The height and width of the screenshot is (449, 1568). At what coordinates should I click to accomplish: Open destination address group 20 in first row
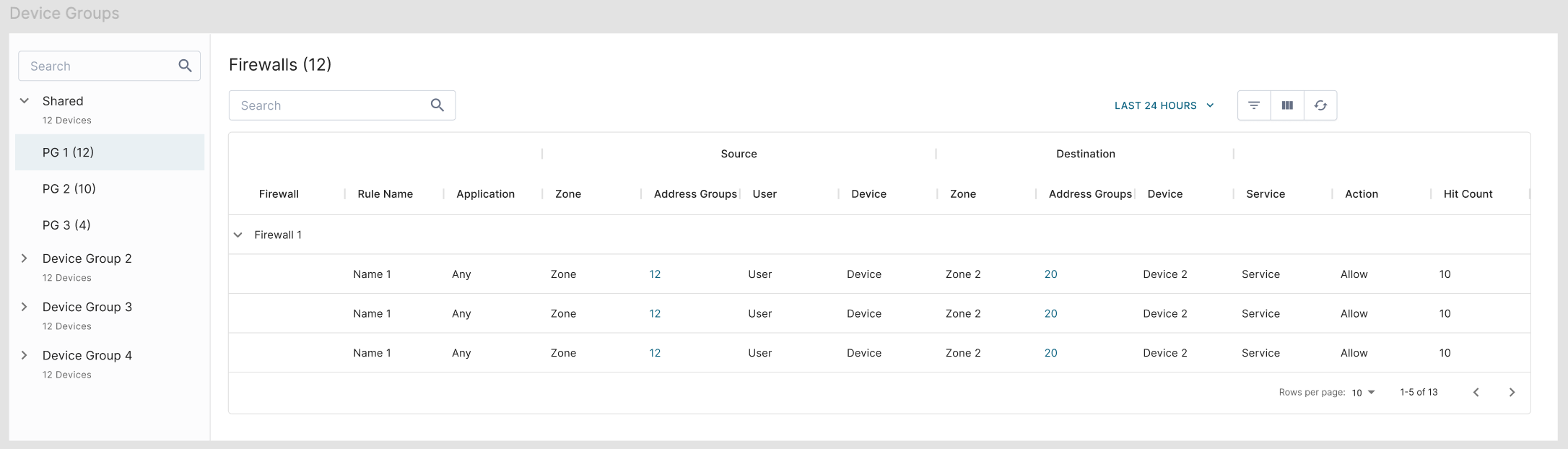click(x=1051, y=274)
